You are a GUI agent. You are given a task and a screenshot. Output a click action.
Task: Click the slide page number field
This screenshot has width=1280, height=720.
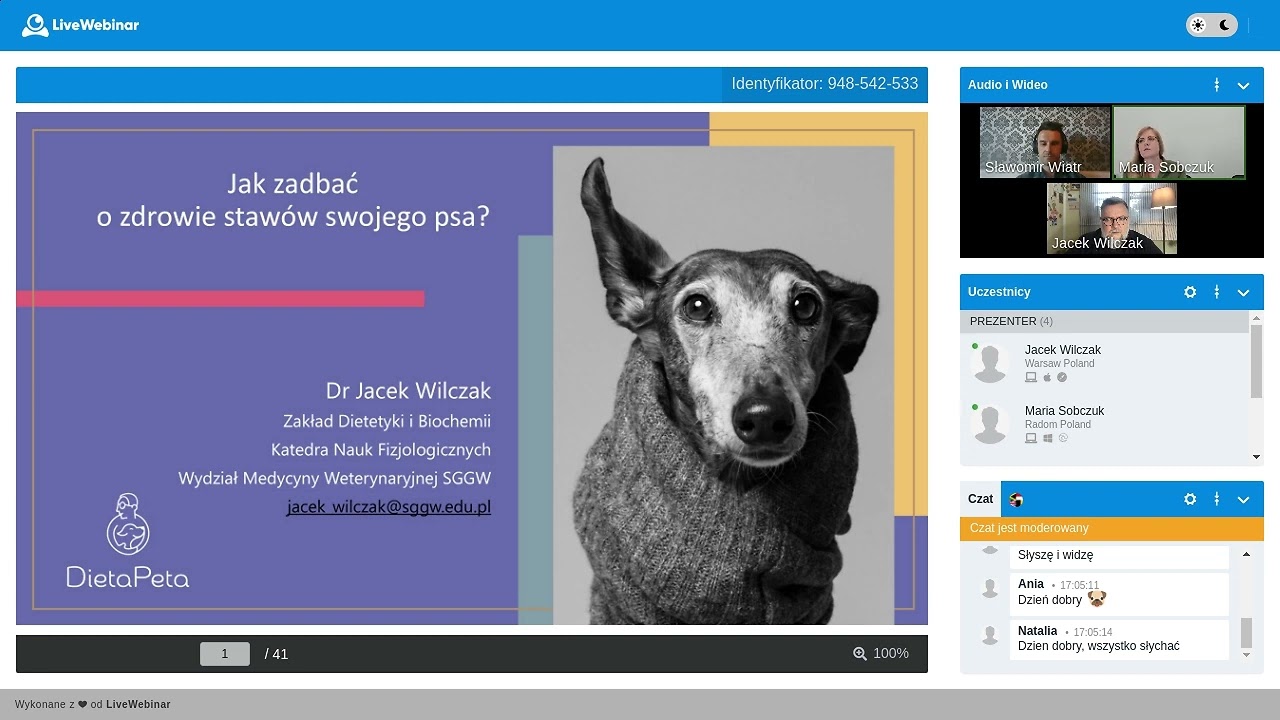pyautogui.click(x=225, y=654)
